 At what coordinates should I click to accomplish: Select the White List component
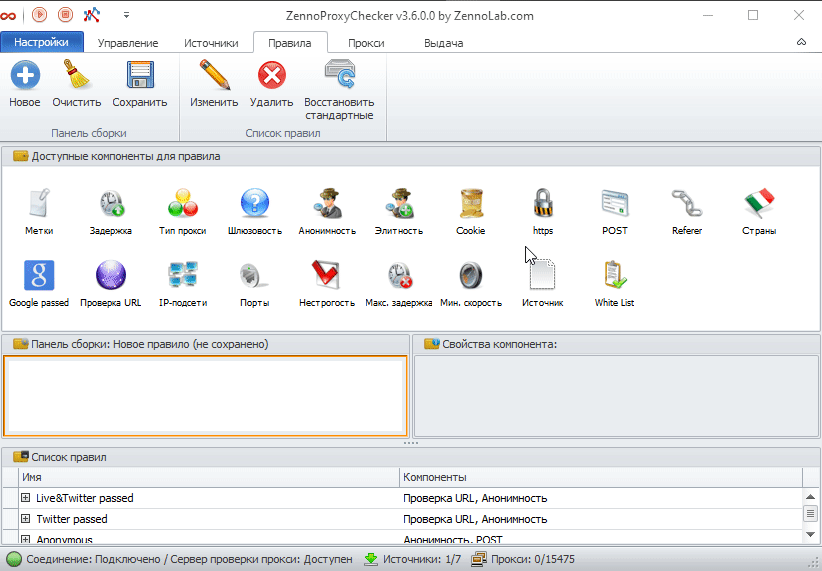614,276
